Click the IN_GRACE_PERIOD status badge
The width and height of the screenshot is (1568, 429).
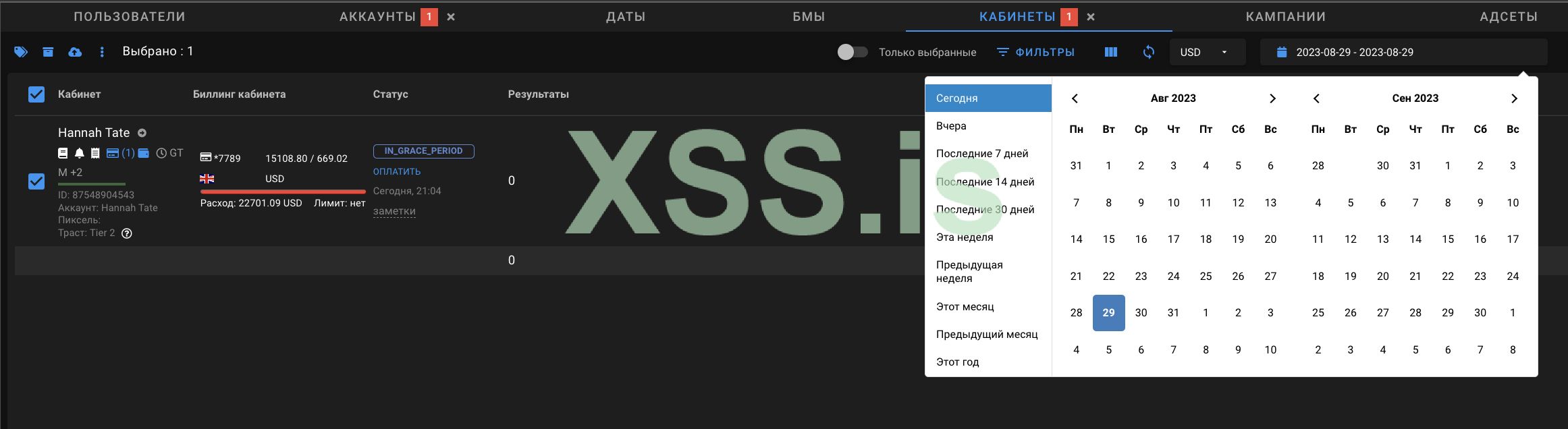[424, 151]
